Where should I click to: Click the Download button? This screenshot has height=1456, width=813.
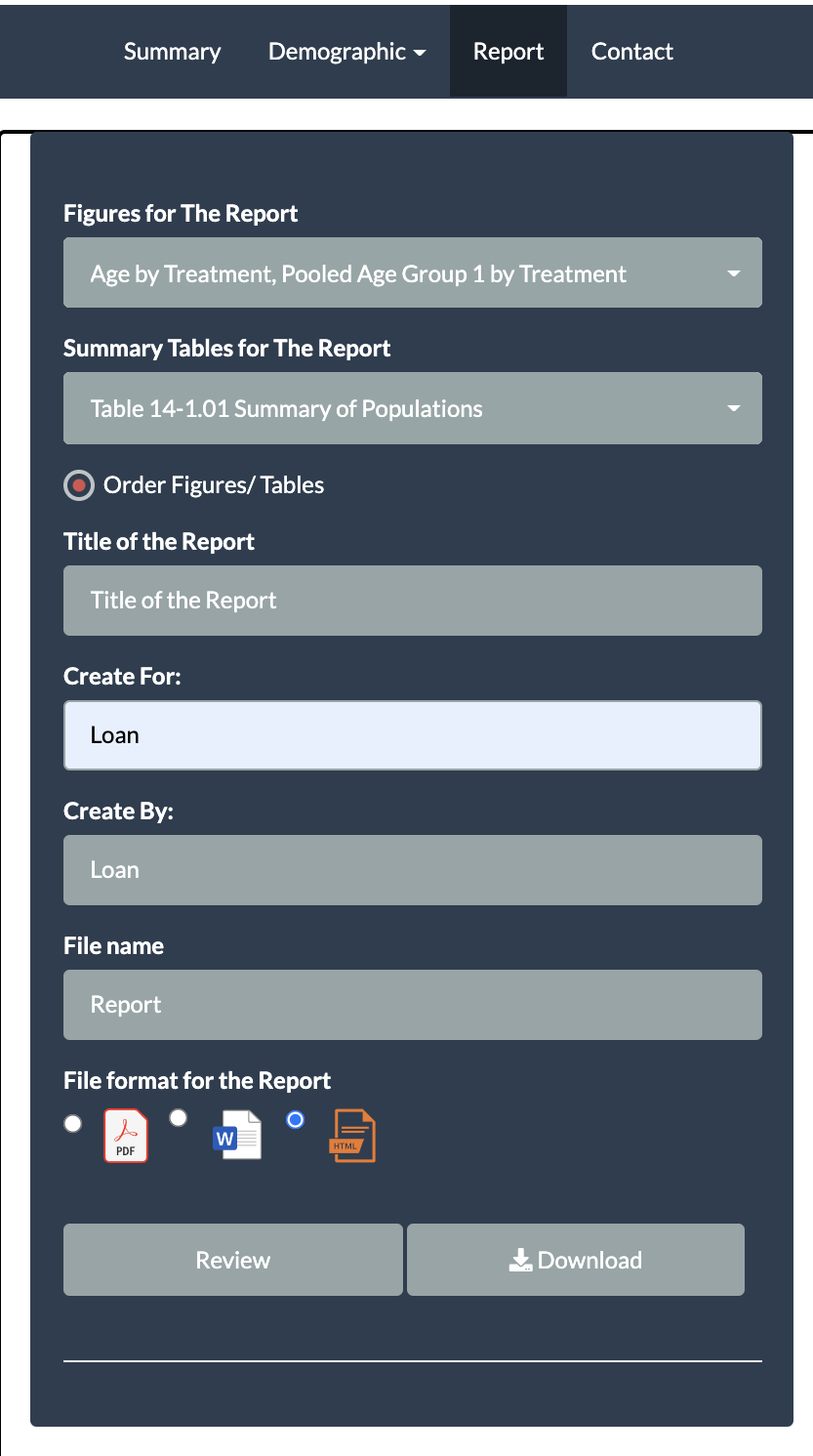(x=574, y=1259)
